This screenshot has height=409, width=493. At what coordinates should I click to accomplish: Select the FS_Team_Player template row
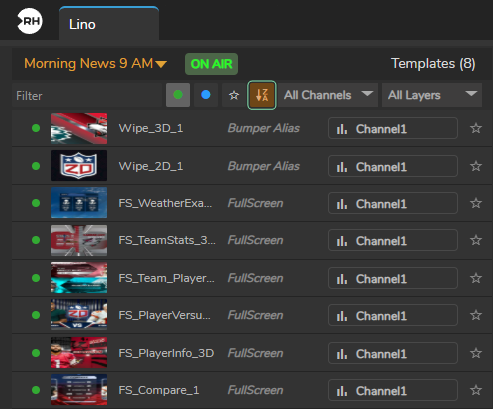252,278
